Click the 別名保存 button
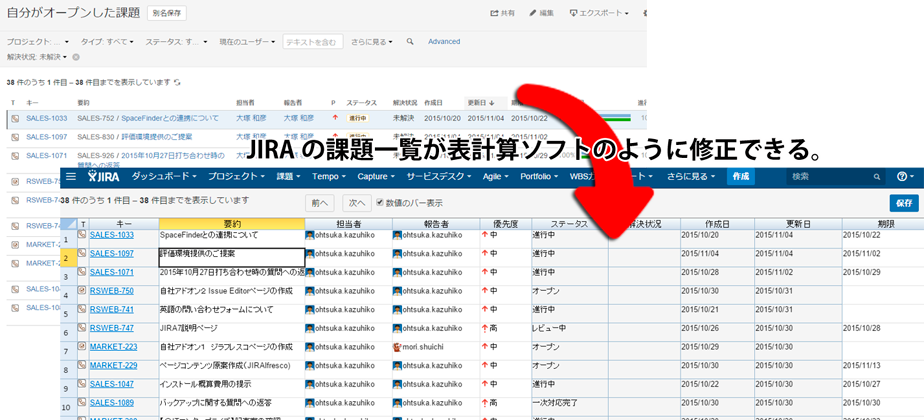 pyautogui.click(x=167, y=13)
